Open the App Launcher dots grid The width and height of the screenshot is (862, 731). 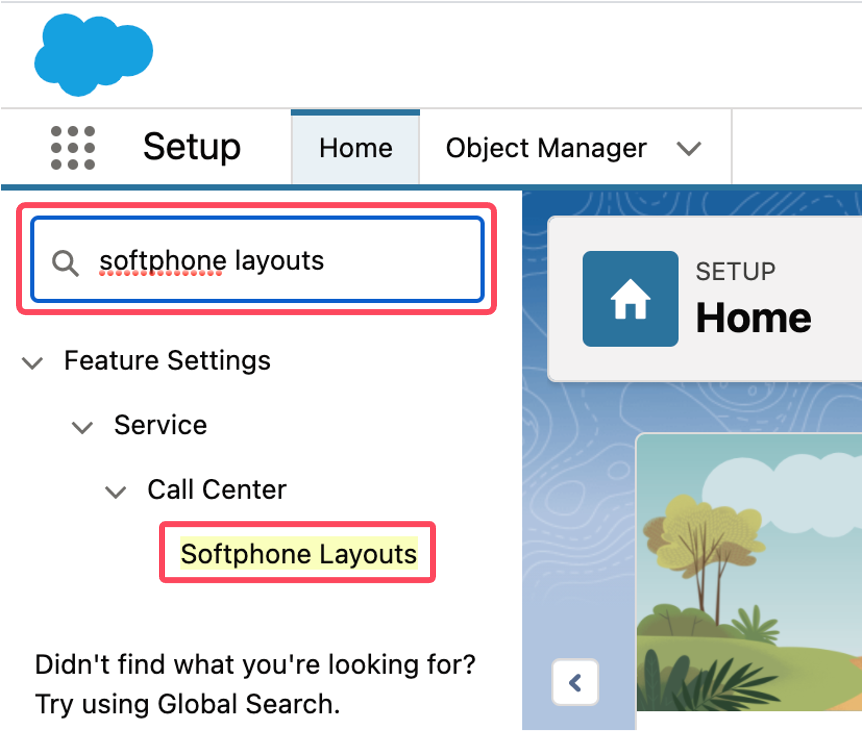coord(73,148)
